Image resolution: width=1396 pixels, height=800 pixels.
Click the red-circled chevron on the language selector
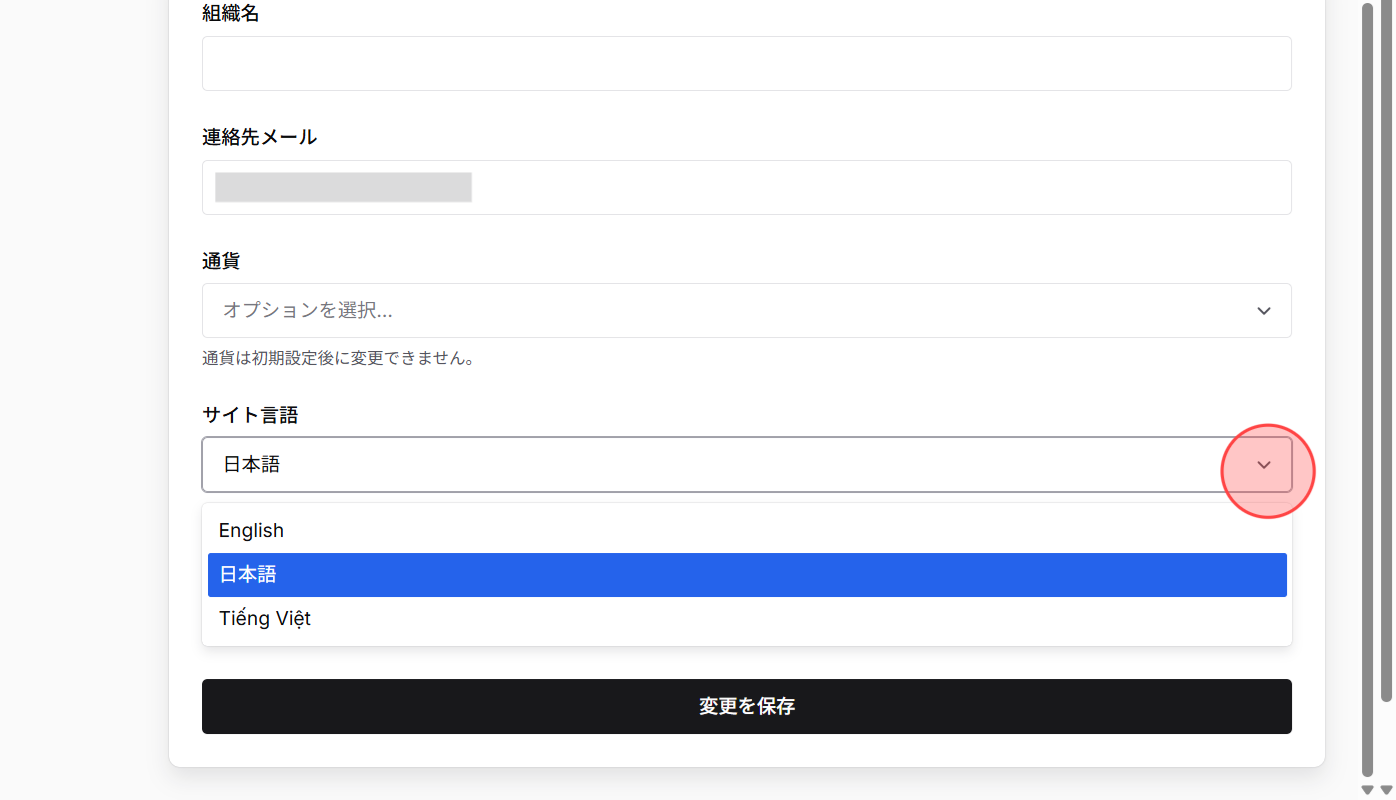click(x=1263, y=464)
